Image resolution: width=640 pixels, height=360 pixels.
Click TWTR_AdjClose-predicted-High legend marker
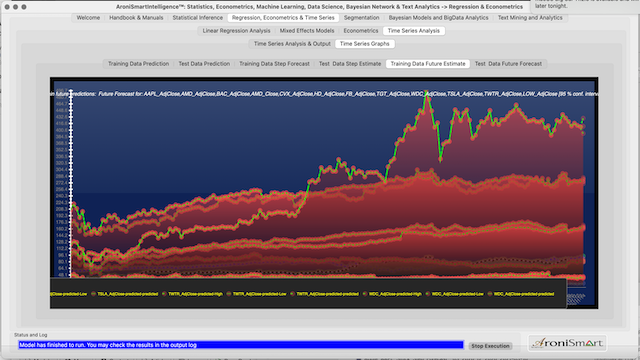tap(164, 294)
